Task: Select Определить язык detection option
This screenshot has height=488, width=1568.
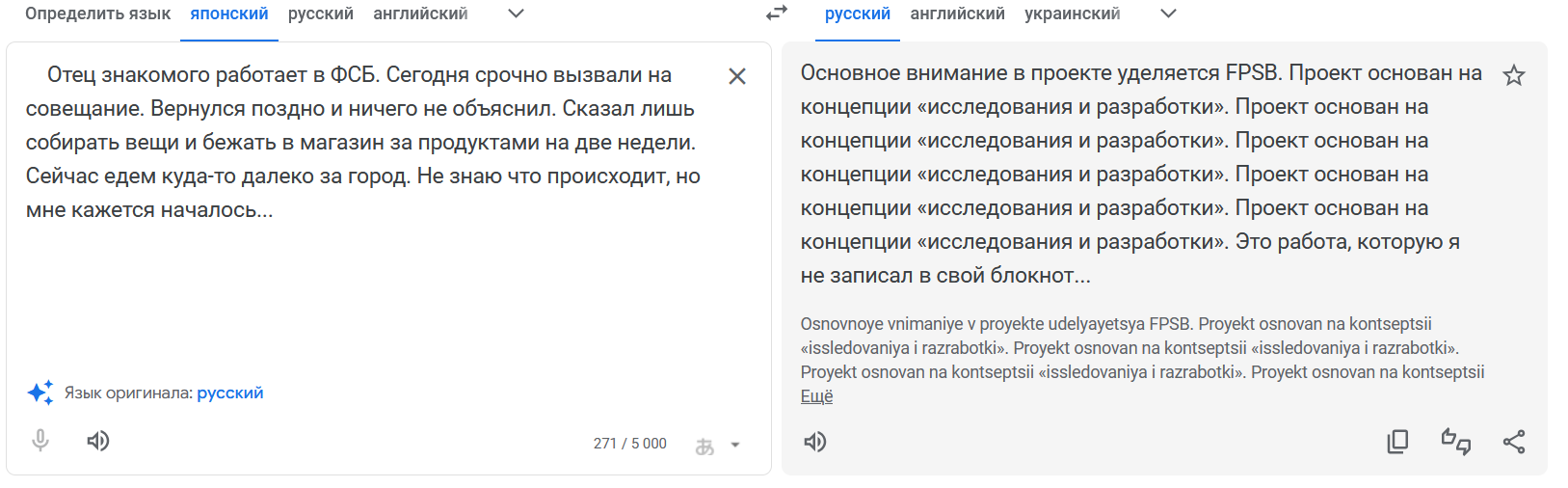Action: pyautogui.click(x=97, y=14)
